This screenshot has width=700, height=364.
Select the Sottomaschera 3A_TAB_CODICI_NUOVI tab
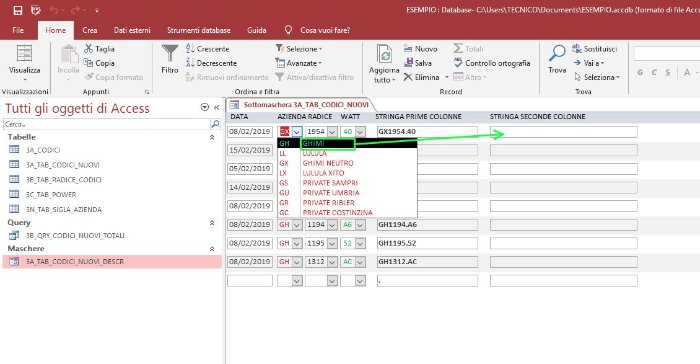[300, 105]
